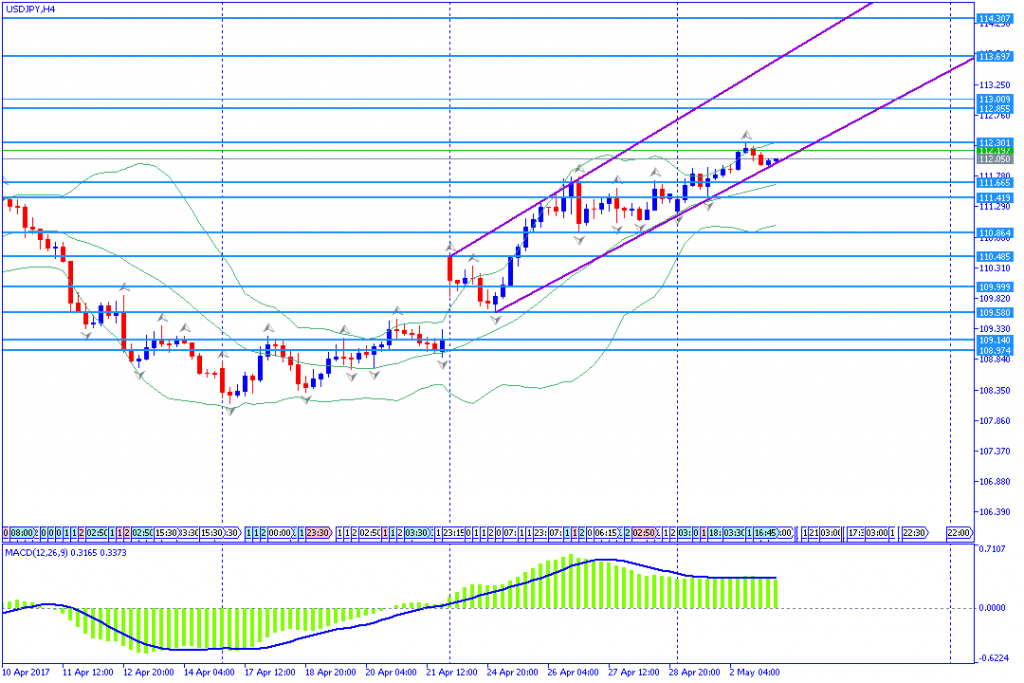Click the fractal arrow above the highest candle
1024x683 pixels.
[745, 134]
